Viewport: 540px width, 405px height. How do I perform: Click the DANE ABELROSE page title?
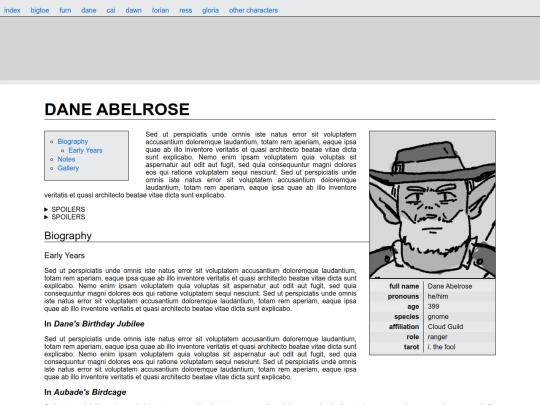coord(117,110)
